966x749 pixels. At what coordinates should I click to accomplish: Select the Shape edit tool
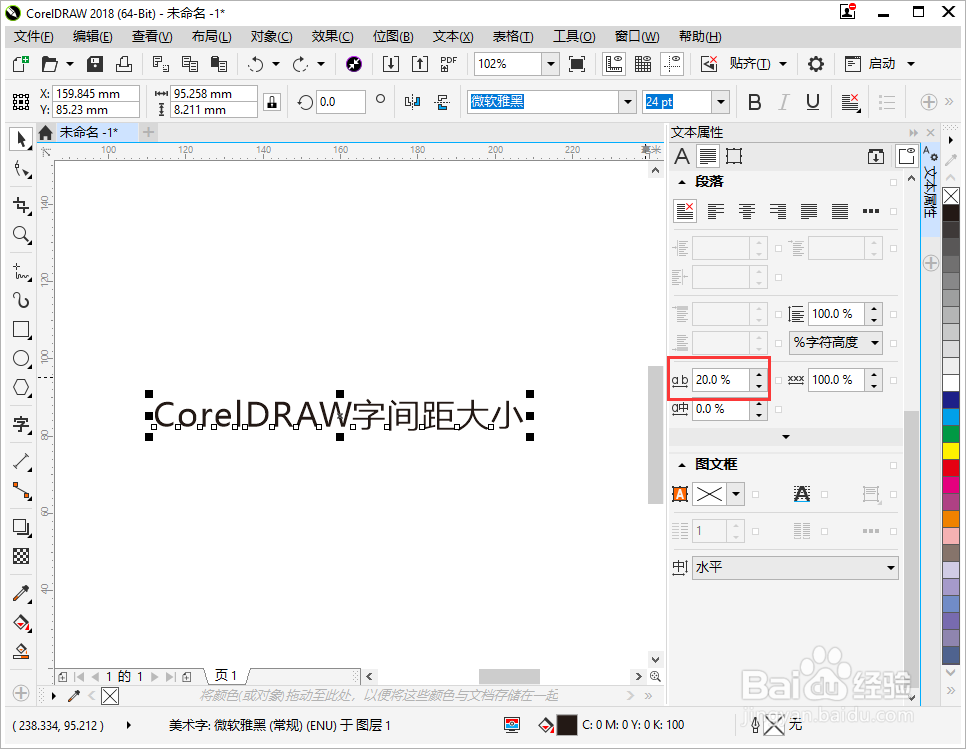(x=22, y=169)
